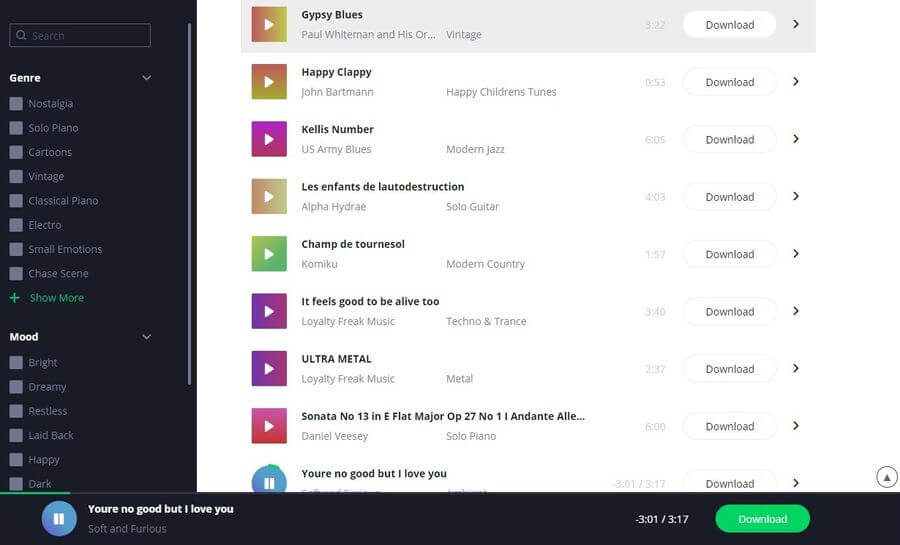Check the Electro genre filter

pos(16,225)
